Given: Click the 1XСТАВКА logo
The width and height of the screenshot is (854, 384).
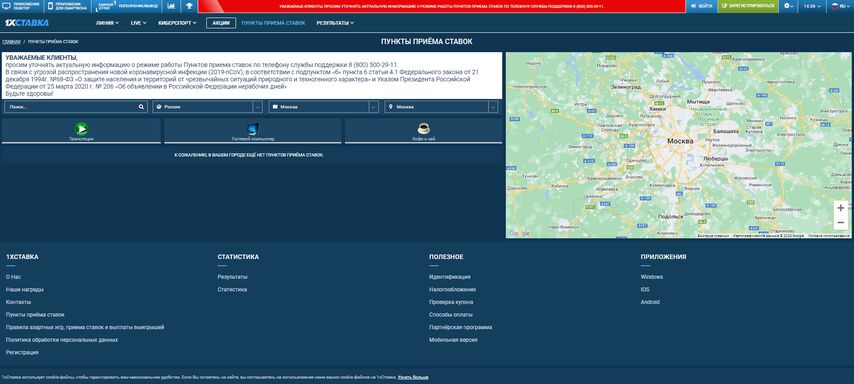Looking at the screenshot, I should point(26,23).
